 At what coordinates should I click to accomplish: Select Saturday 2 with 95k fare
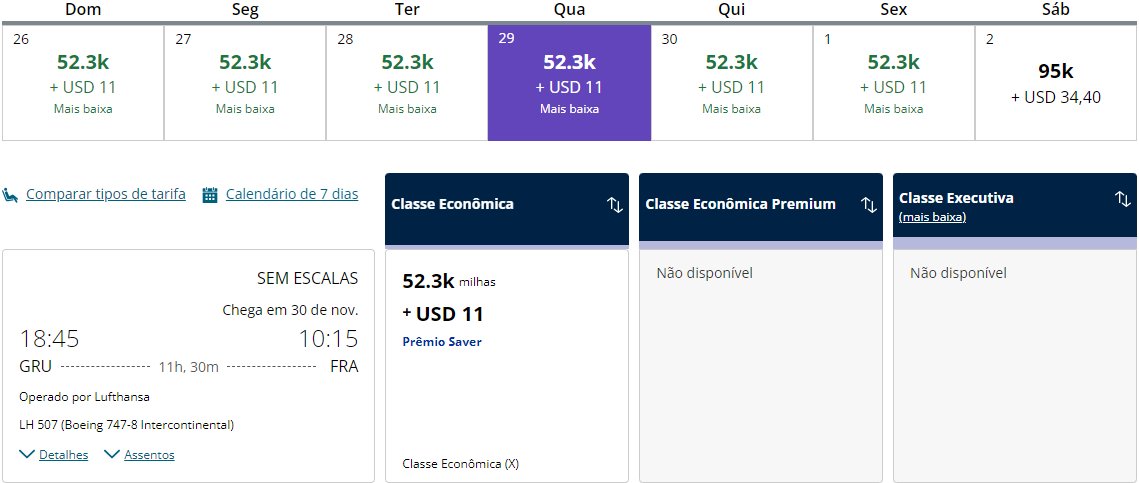coord(1055,83)
